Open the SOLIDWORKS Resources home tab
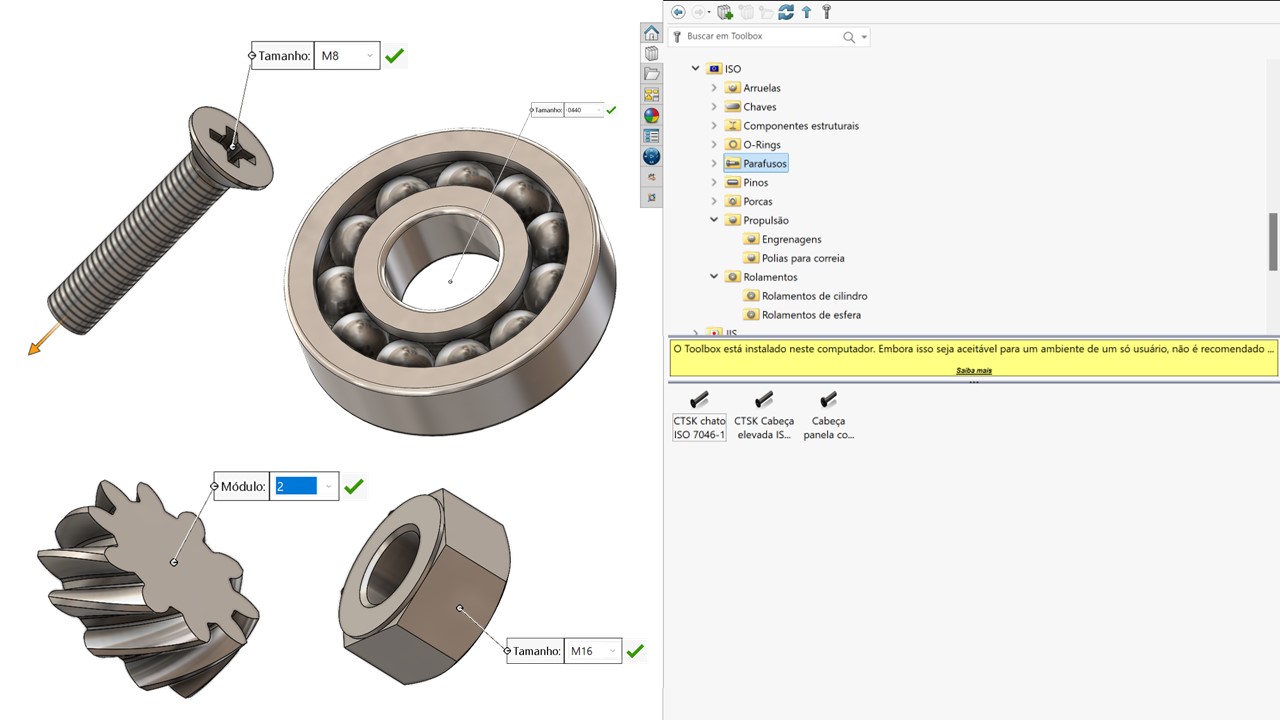The width and height of the screenshot is (1280, 720). pos(651,33)
